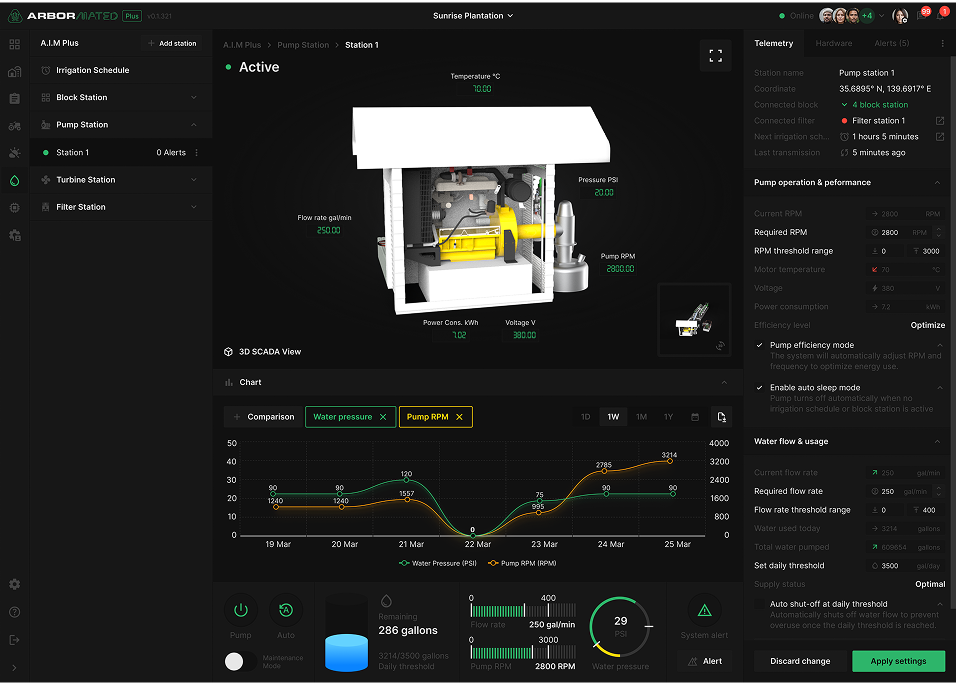Screen dimensions: 956x685
Task: Remove the Pump RPM comparison tag
Action: (x=460, y=417)
